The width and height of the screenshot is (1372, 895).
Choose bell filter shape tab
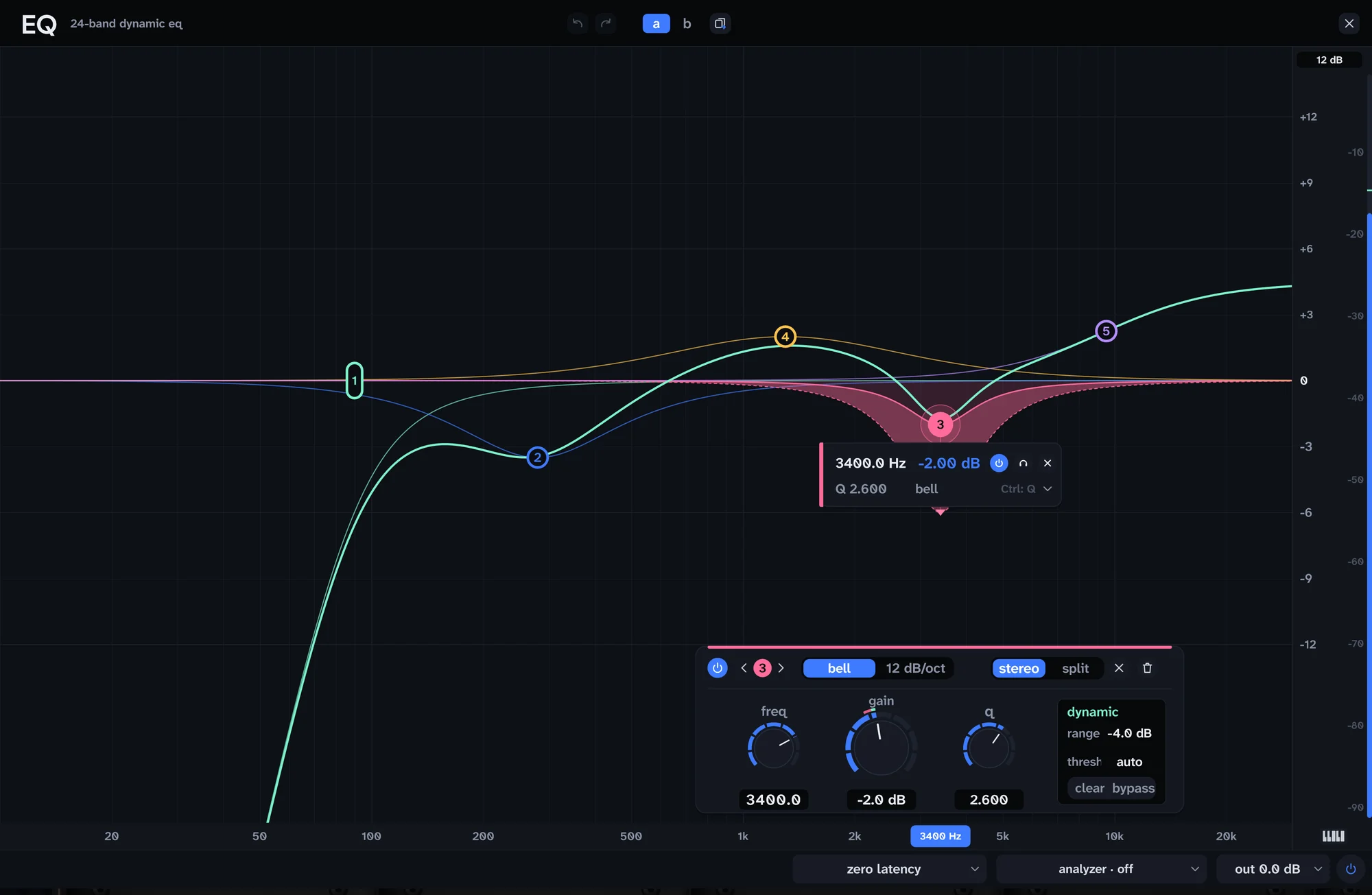839,668
